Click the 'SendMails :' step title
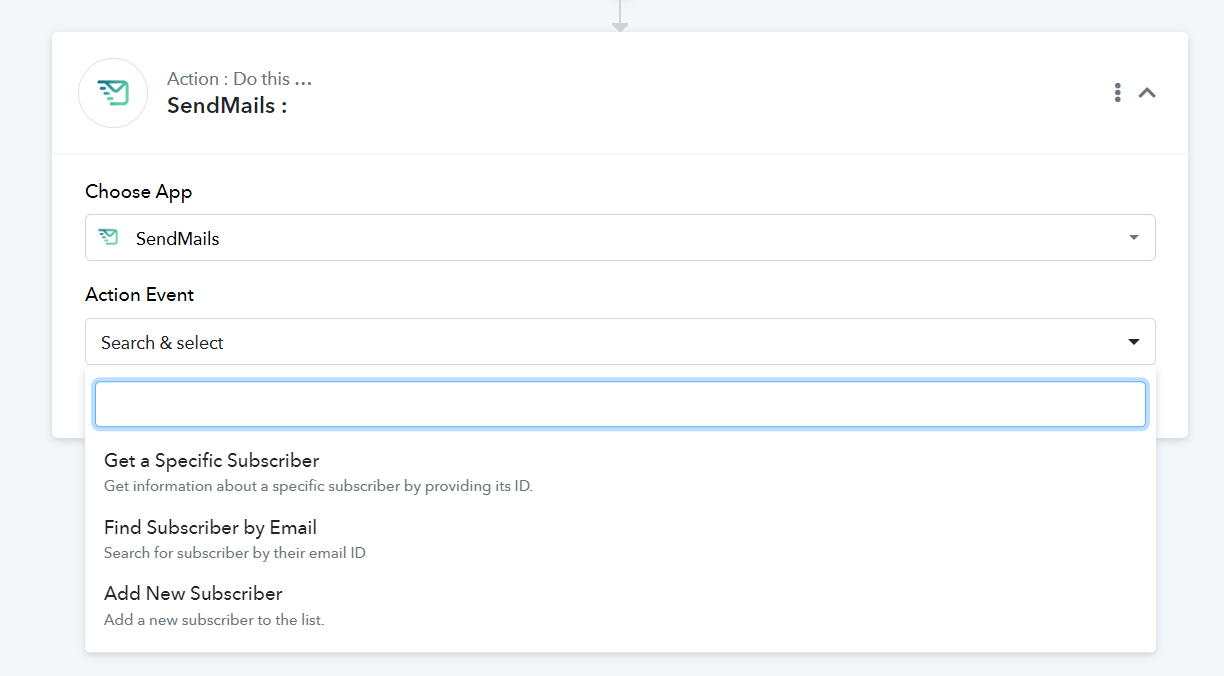The image size is (1224, 676). pyautogui.click(x=227, y=105)
